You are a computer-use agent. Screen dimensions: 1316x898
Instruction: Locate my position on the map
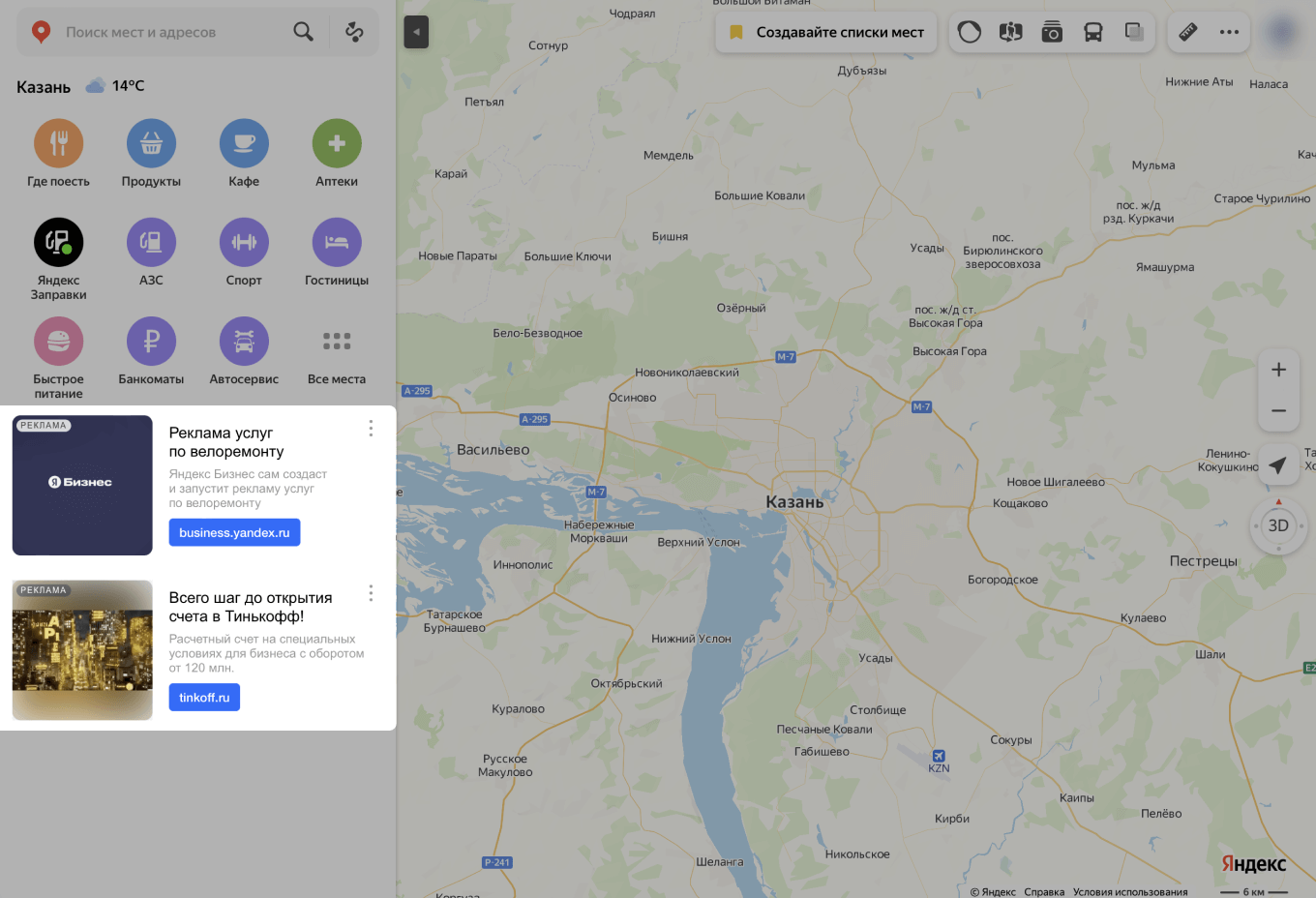coord(1278,465)
